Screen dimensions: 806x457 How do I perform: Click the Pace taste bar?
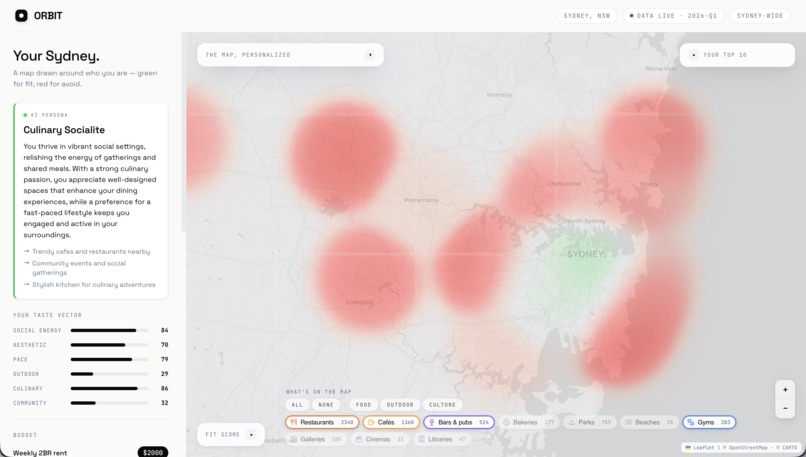pyautogui.click(x=109, y=359)
